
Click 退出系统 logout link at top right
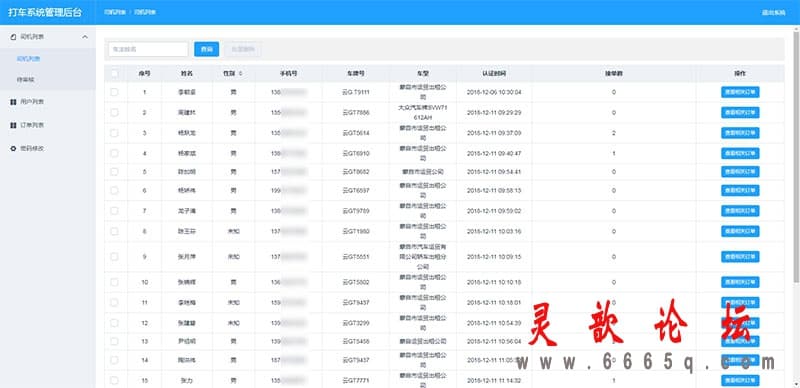point(773,12)
